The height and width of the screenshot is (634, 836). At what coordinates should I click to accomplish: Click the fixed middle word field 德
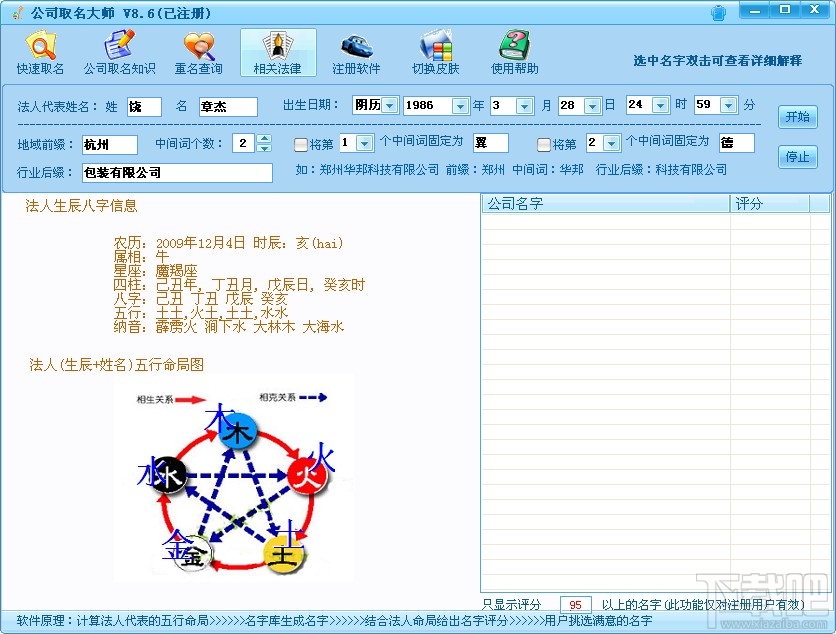pos(736,142)
